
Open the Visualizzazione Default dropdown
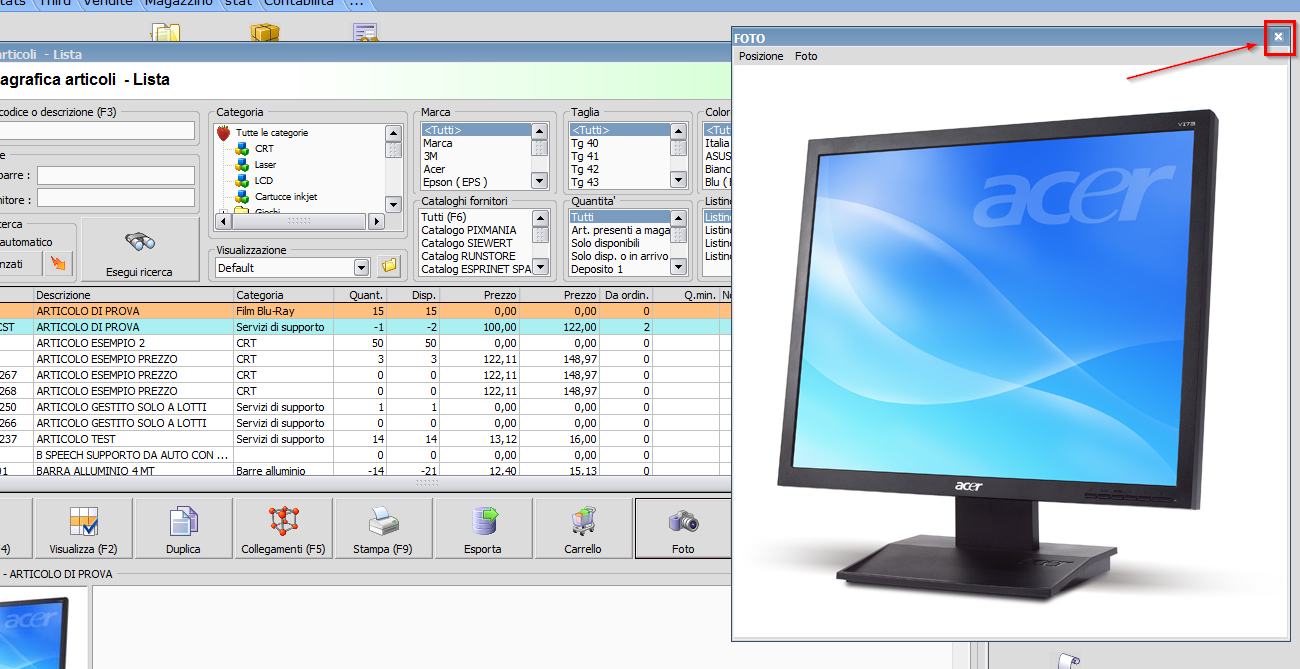362,267
